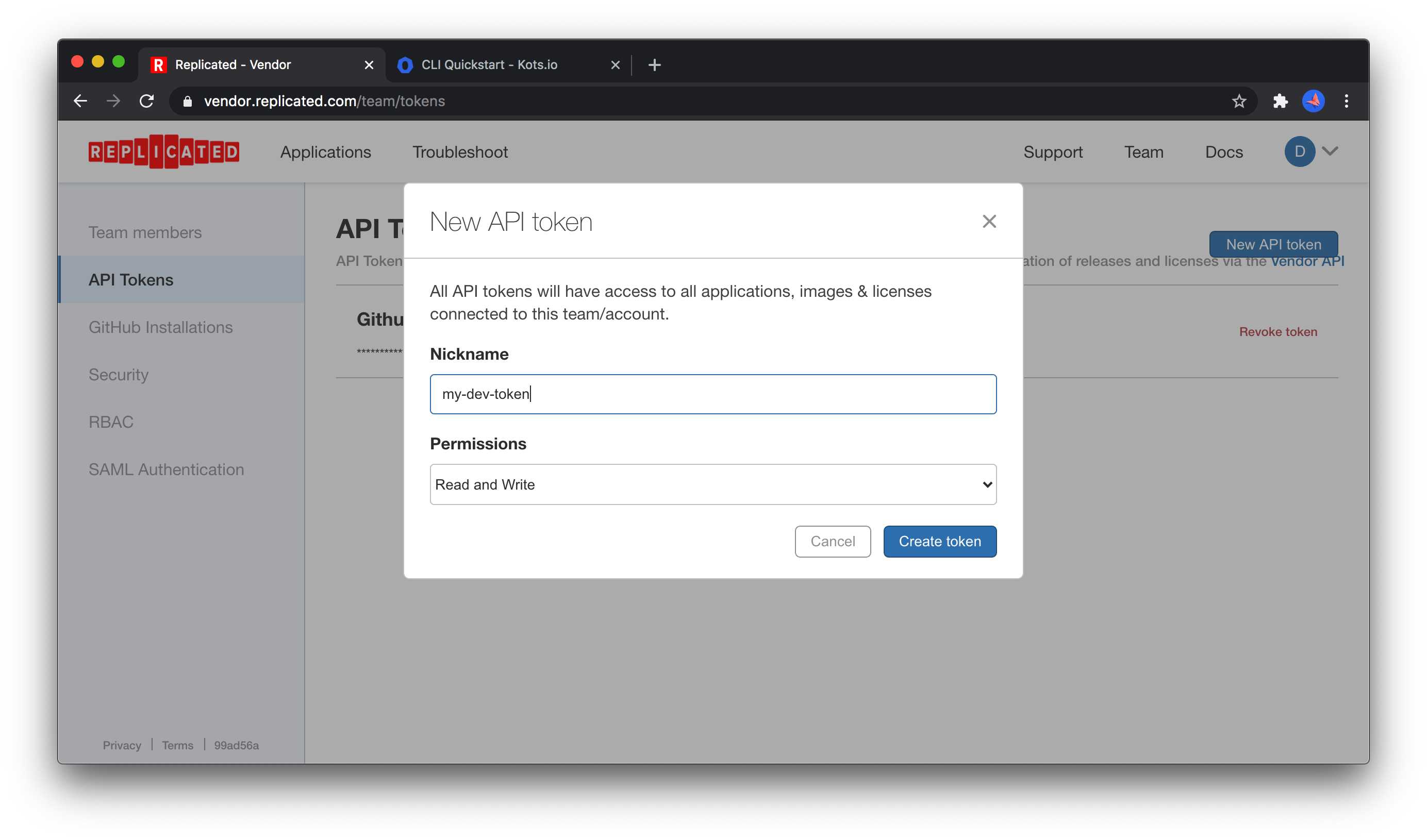This screenshot has width=1427, height=840.
Task: Click the browser back arrow
Action: (x=80, y=102)
